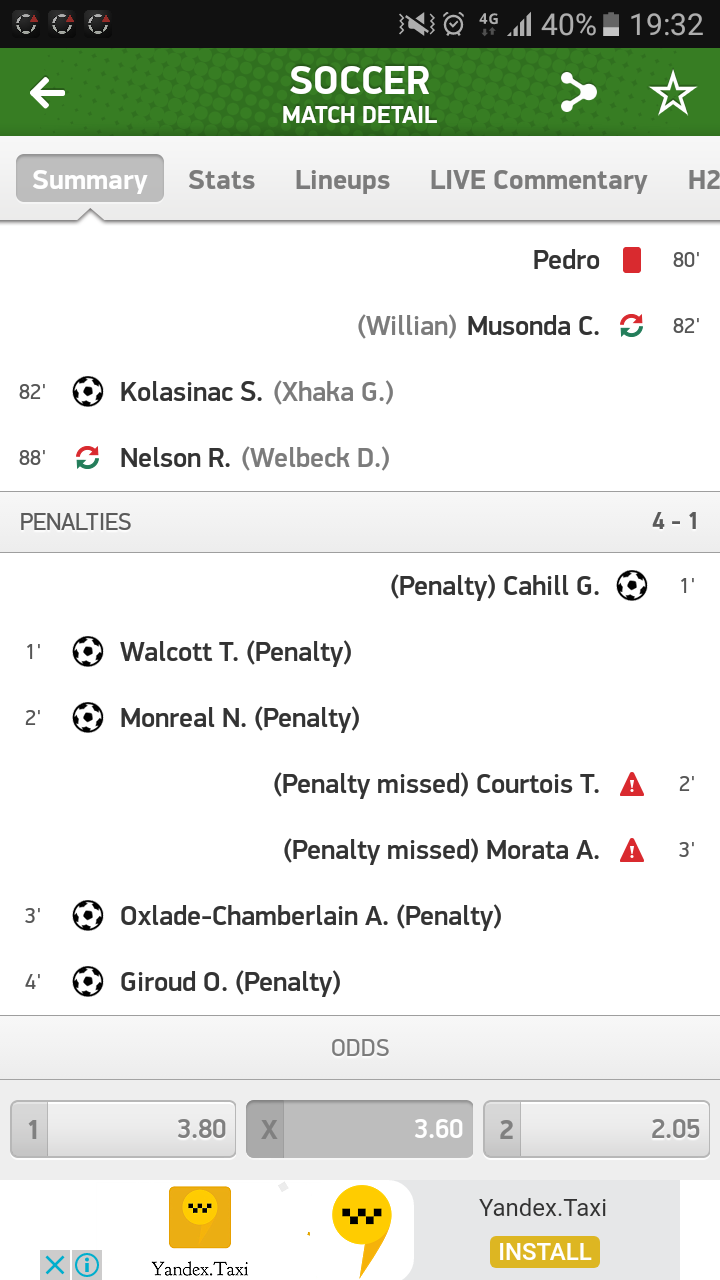Tap missed penalty warning icon for Courtois T.

pyautogui.click(x=631, y=784)
